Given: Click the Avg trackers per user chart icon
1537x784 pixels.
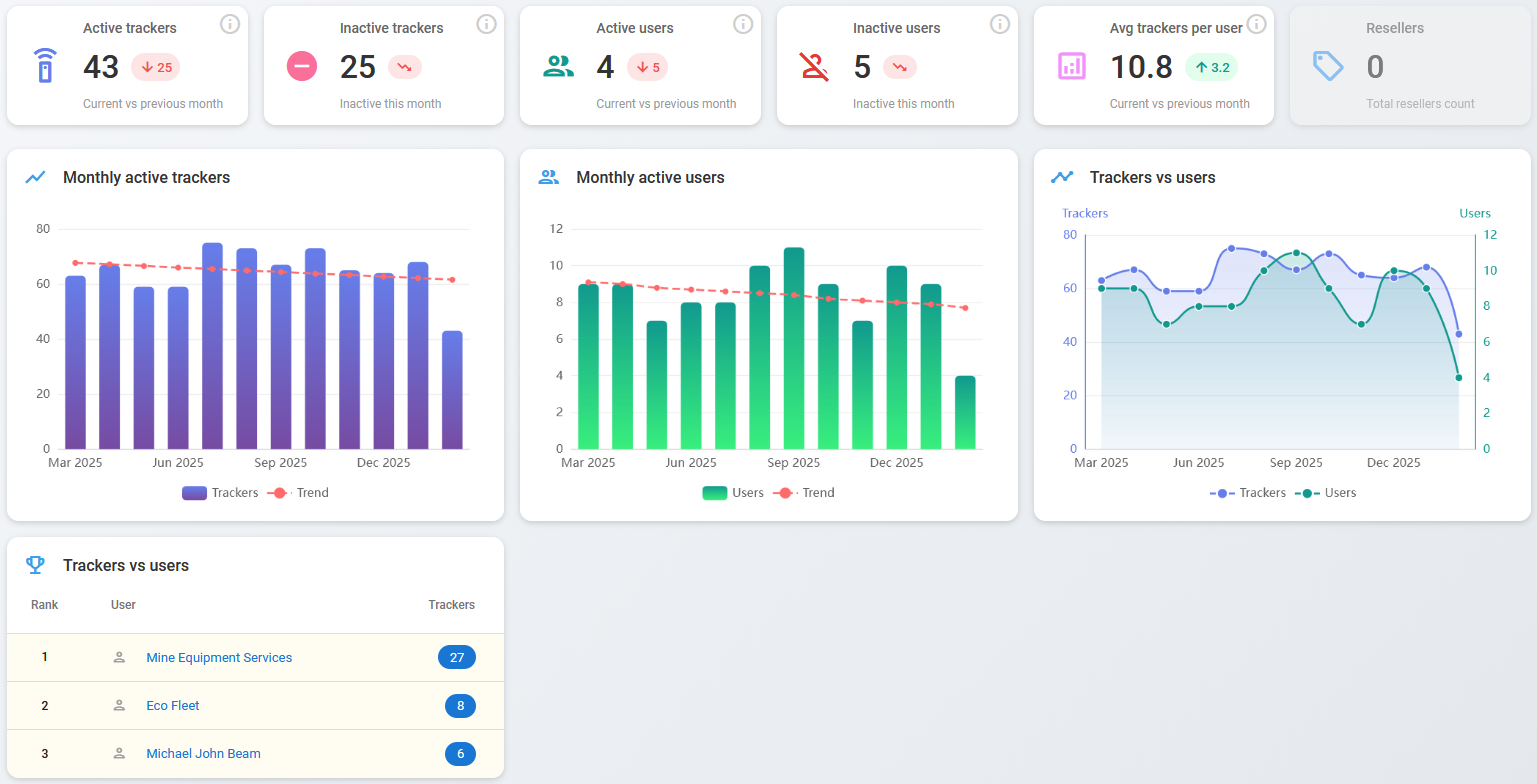Looking at the screenshot, I should [x=1072, y=66].
